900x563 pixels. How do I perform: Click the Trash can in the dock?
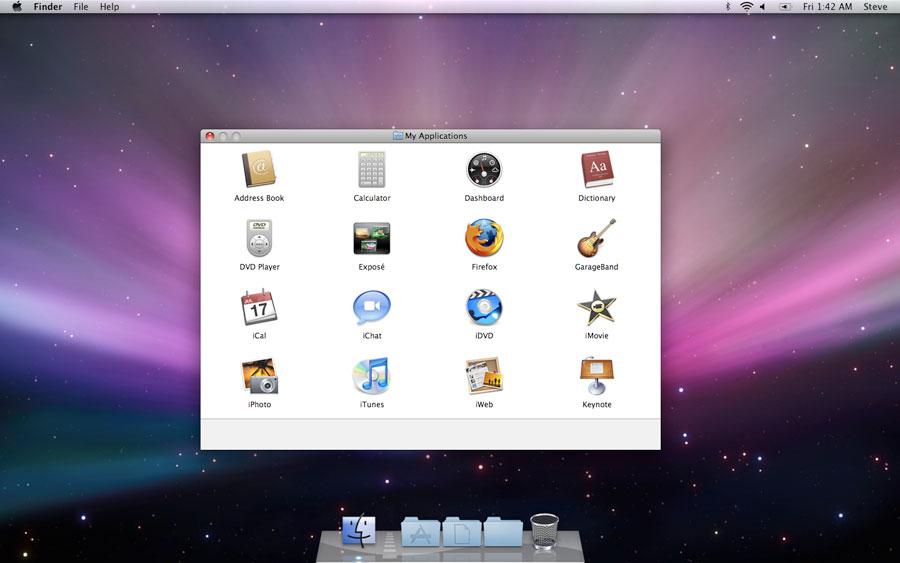(x=544, y=531)
